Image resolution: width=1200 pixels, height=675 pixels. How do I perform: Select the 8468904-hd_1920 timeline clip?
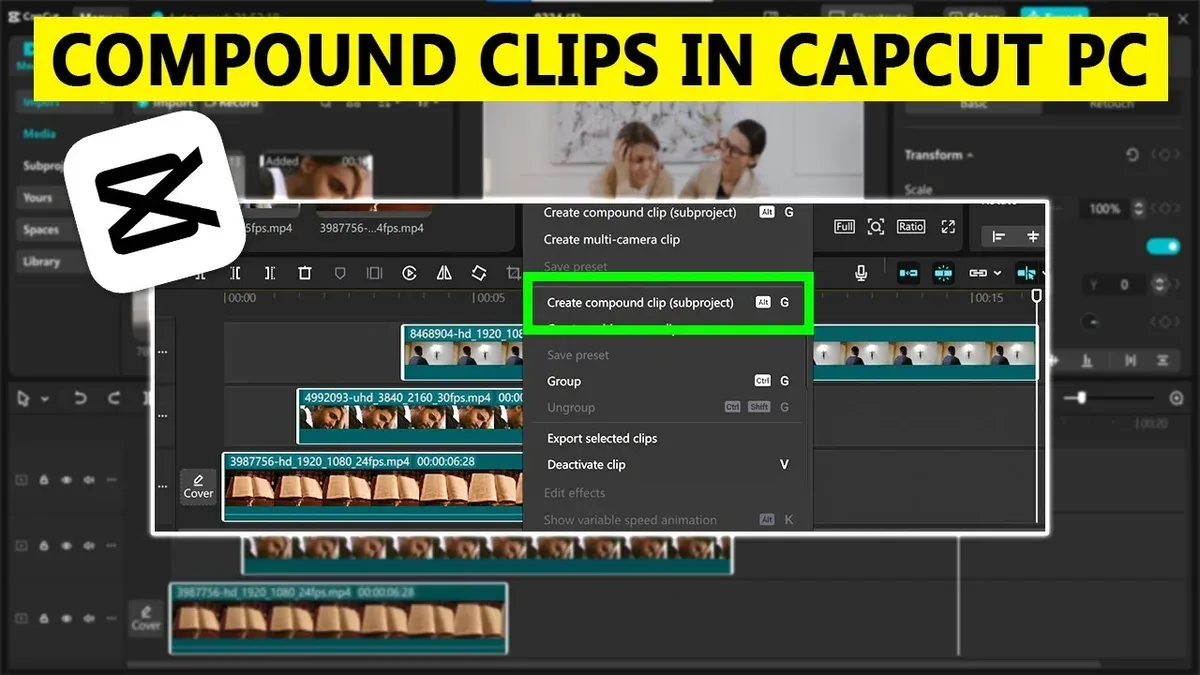coord(462,352)
